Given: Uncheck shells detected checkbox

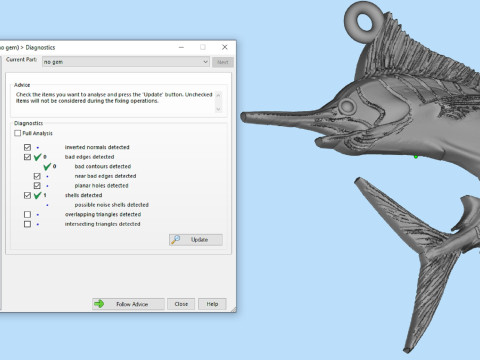Looking at the screenshot, I should pyautogui.click(x=27, y=195).
